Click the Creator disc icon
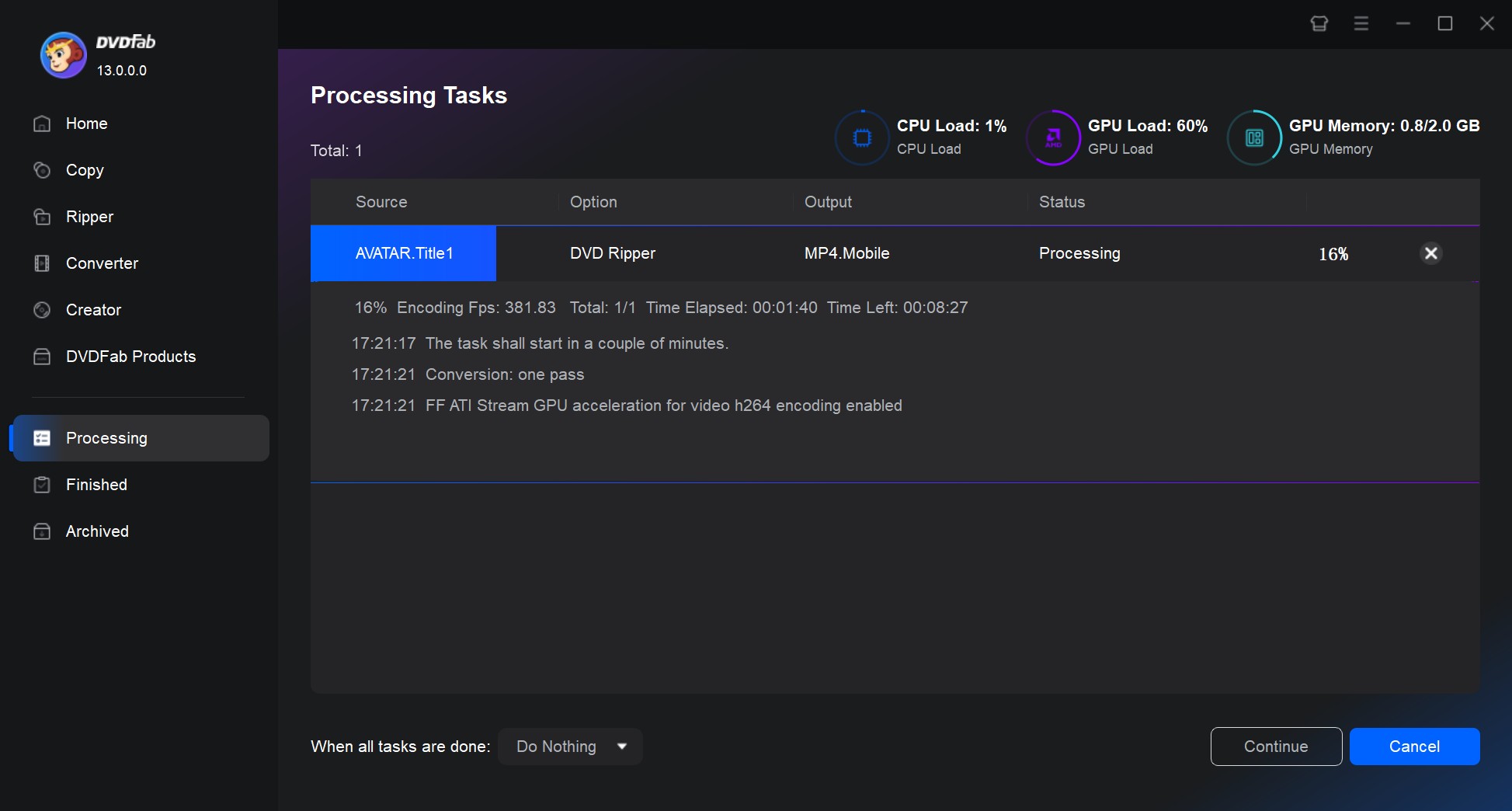Viewport: 1512px width, 811px height. (42, 310)
